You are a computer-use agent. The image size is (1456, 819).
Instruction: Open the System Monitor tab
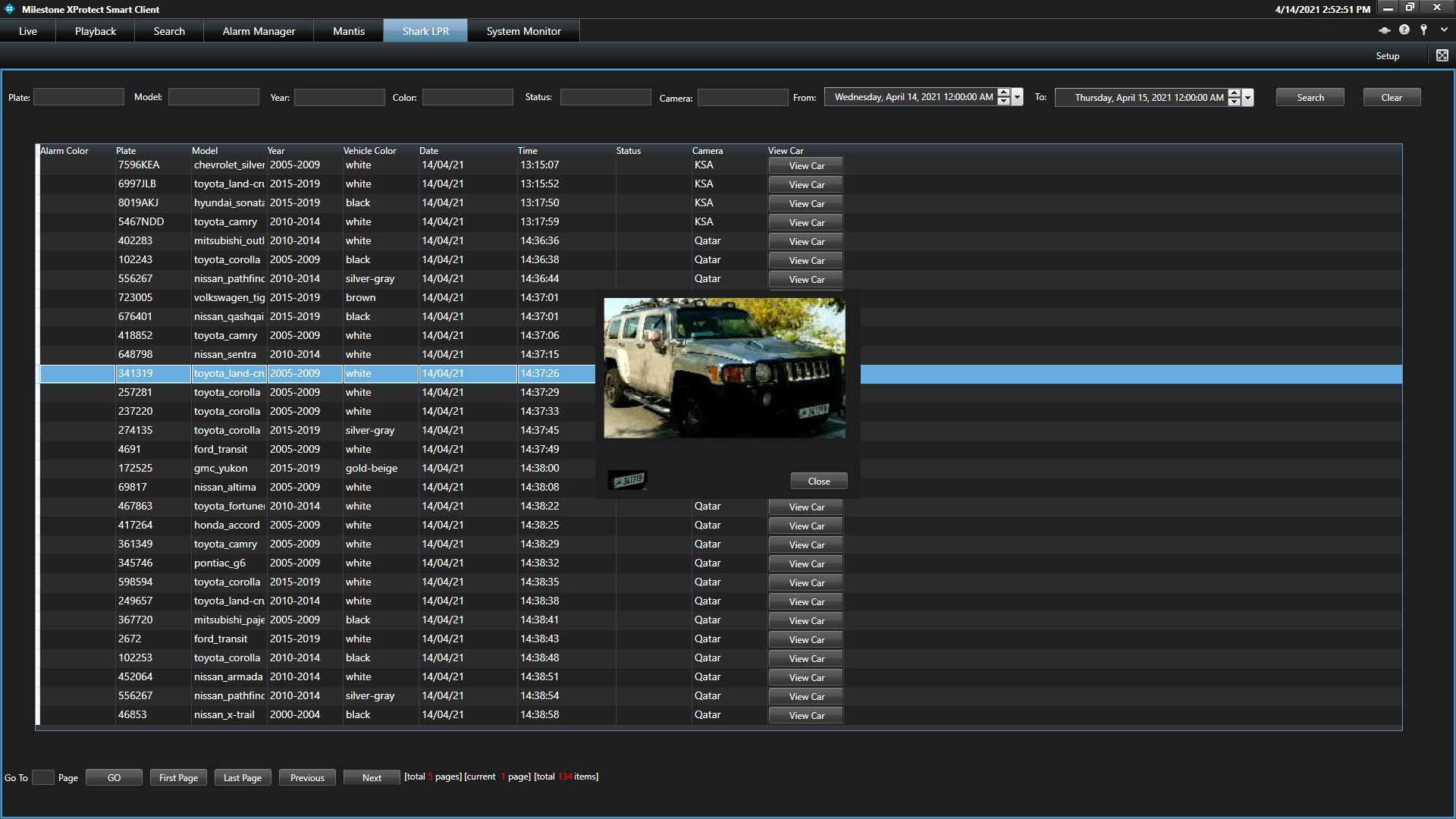(523, 31)
